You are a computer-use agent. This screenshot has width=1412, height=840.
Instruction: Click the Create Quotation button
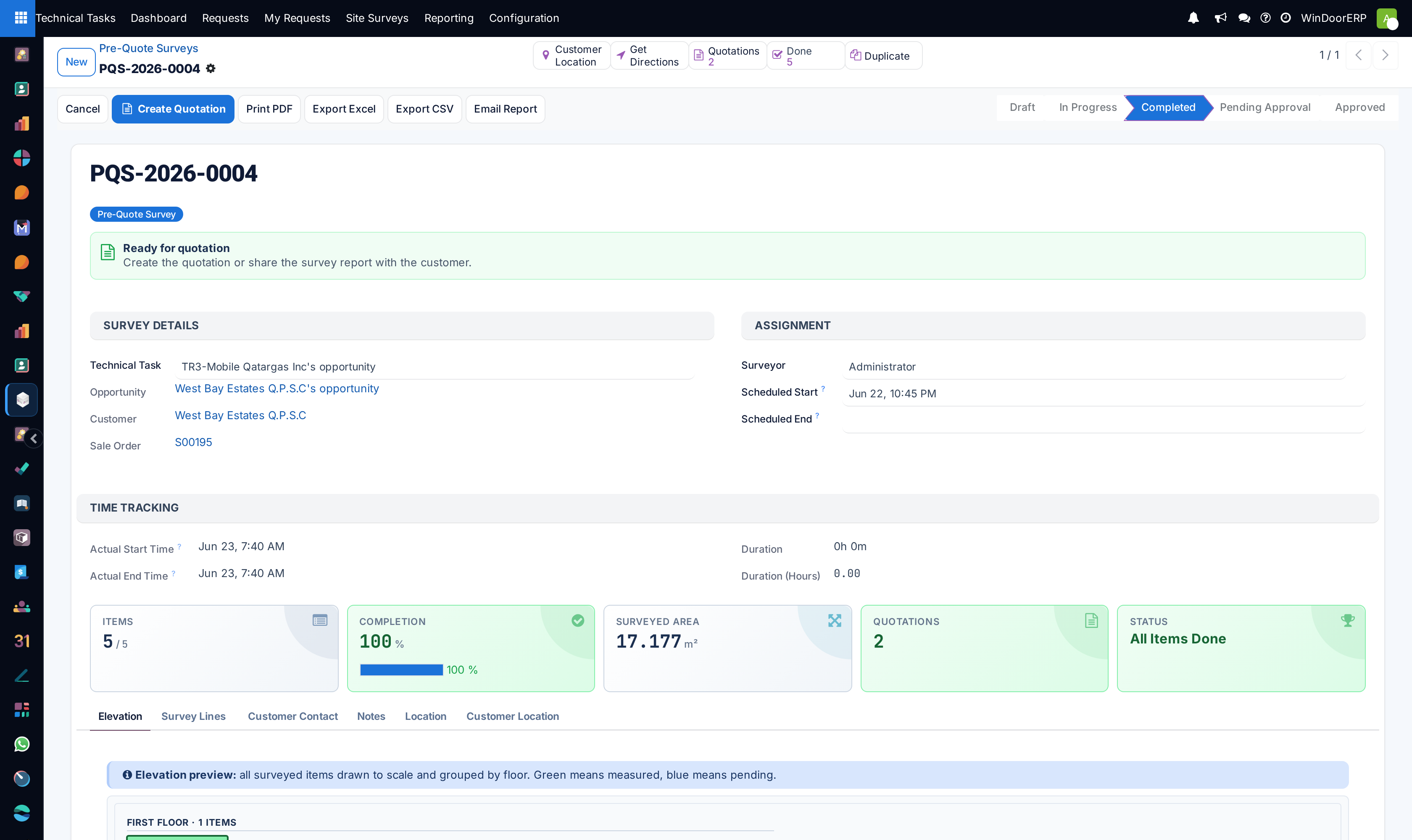(173, 109)
